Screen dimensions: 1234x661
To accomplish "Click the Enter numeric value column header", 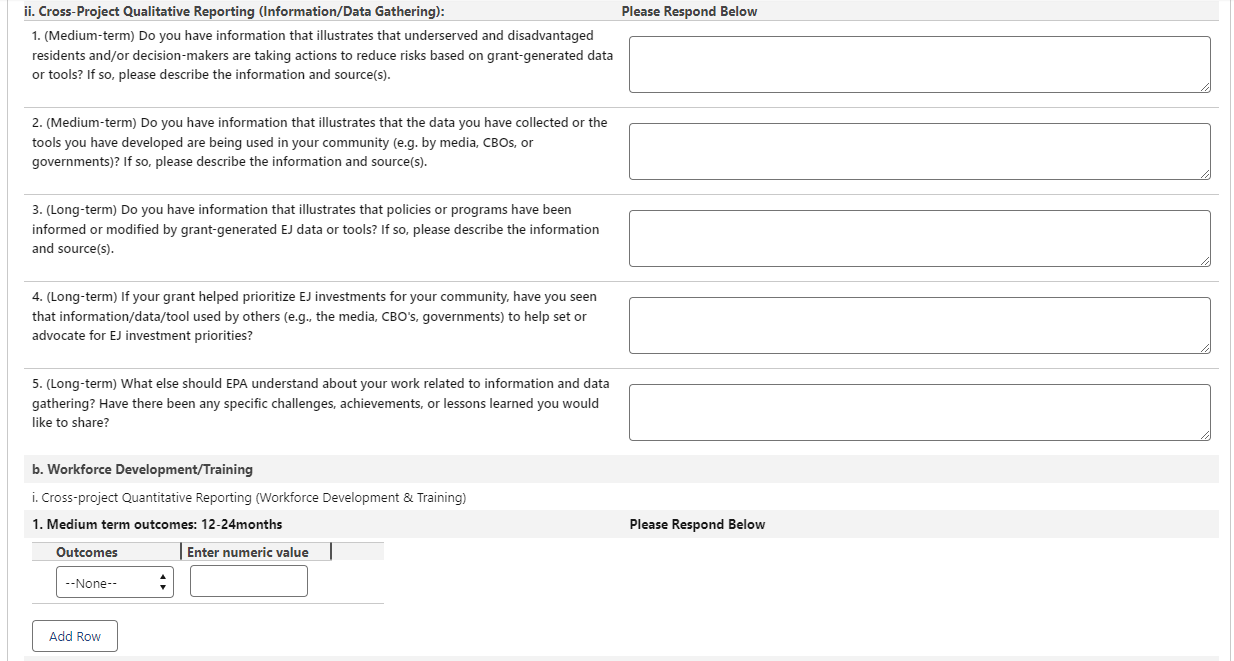I will (248, 552).
